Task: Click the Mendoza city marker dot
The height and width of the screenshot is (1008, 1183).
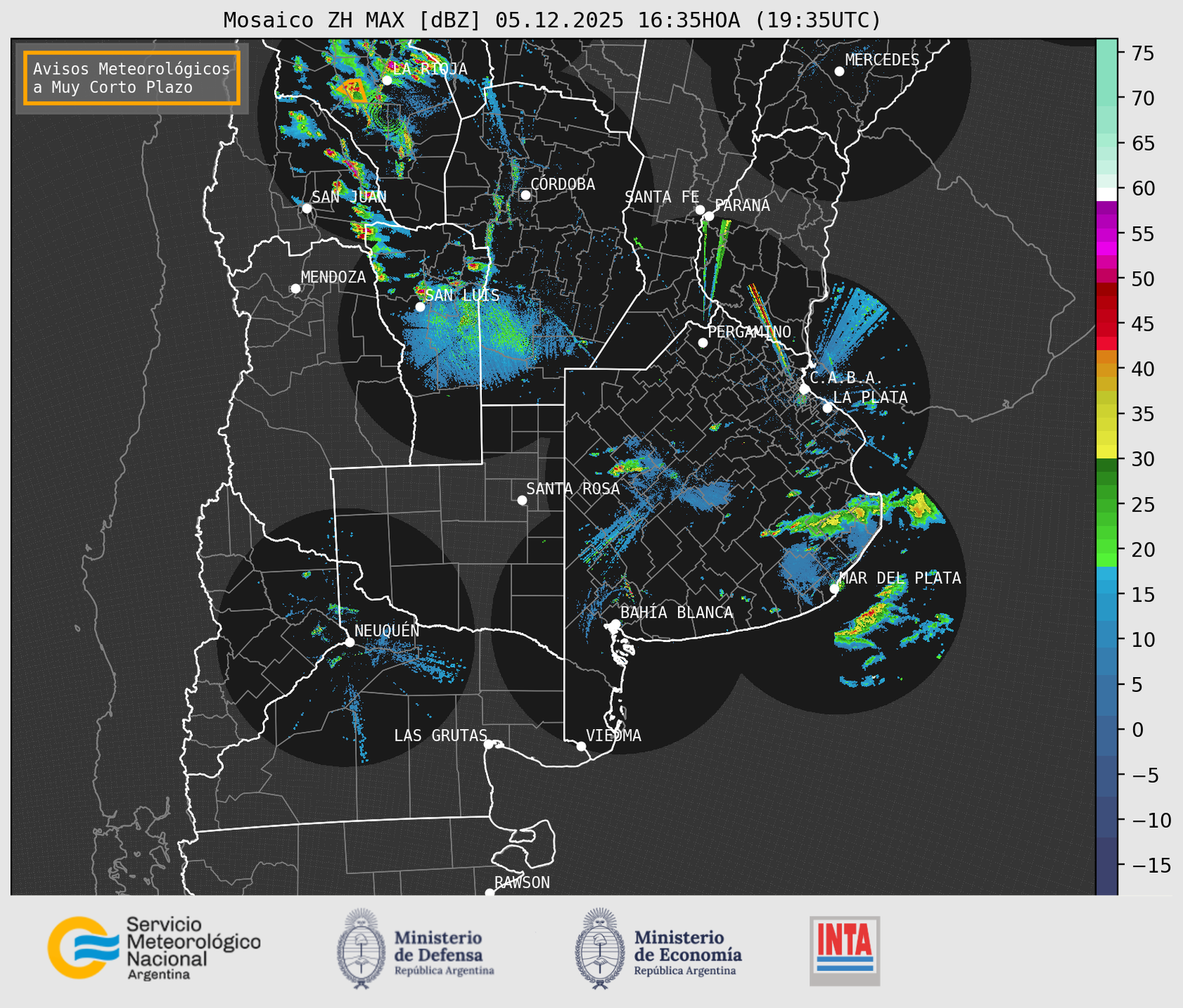Action: coord(295,289)
